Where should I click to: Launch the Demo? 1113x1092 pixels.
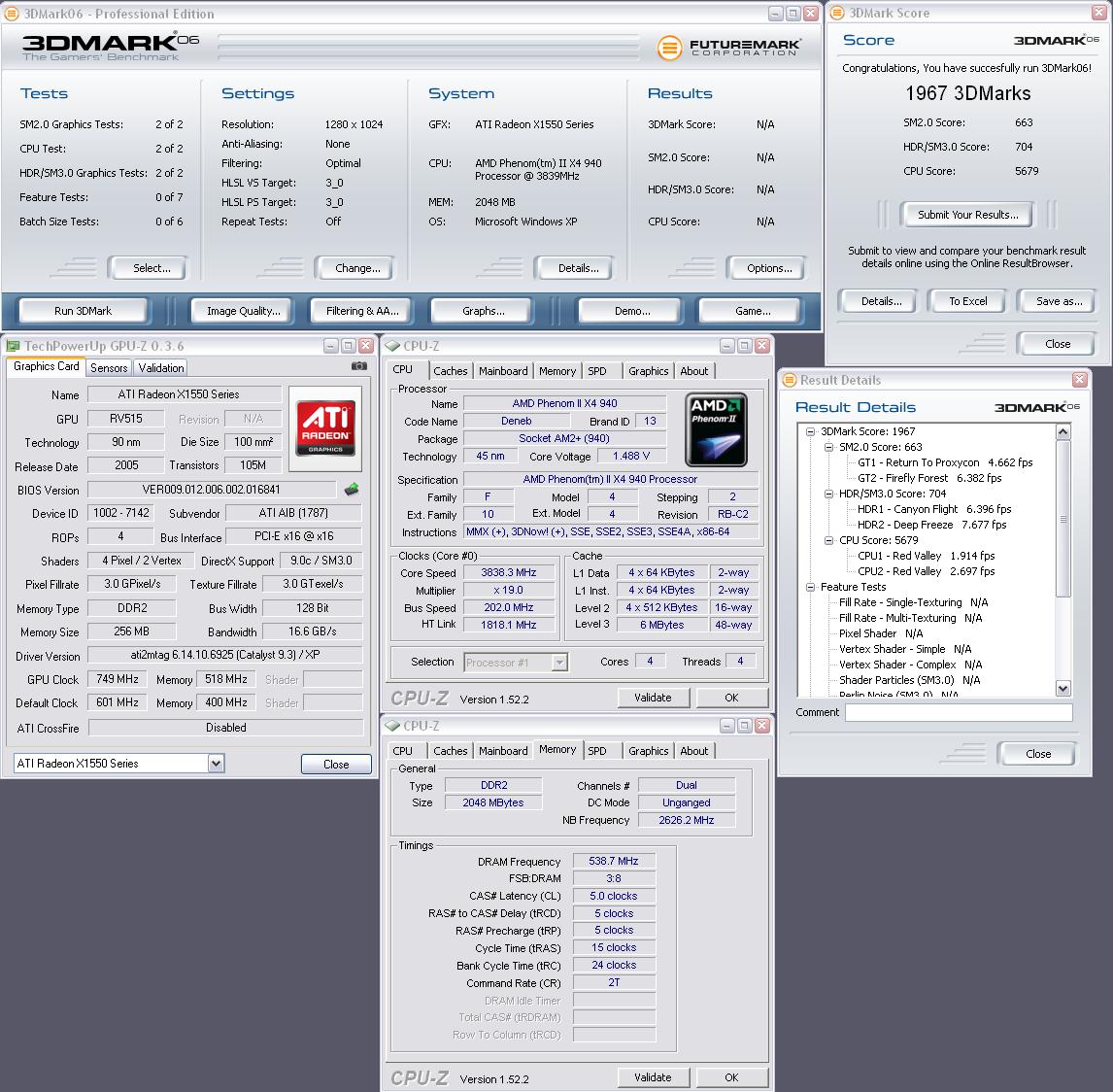[631, 311]
